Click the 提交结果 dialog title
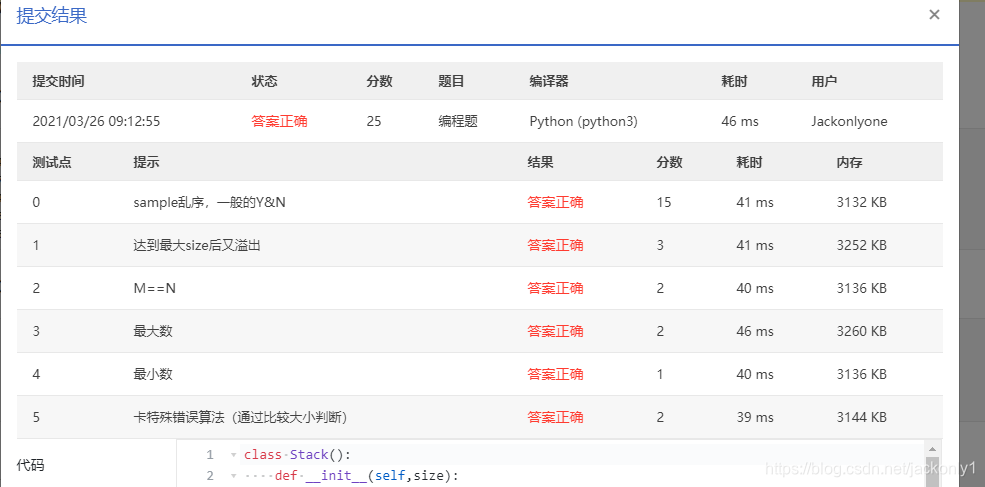The width and height of the screenshot is (985, 487). point(52,16)
